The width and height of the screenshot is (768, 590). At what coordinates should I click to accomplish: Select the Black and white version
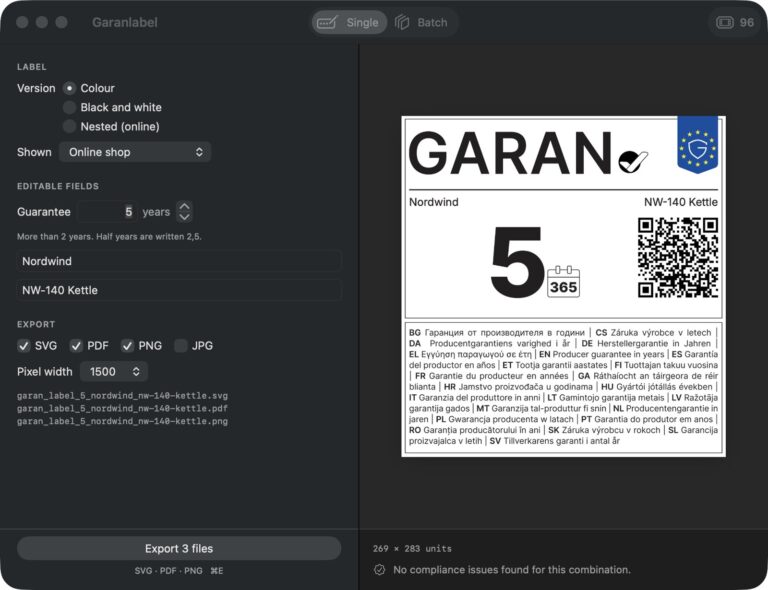coord(70,107)
